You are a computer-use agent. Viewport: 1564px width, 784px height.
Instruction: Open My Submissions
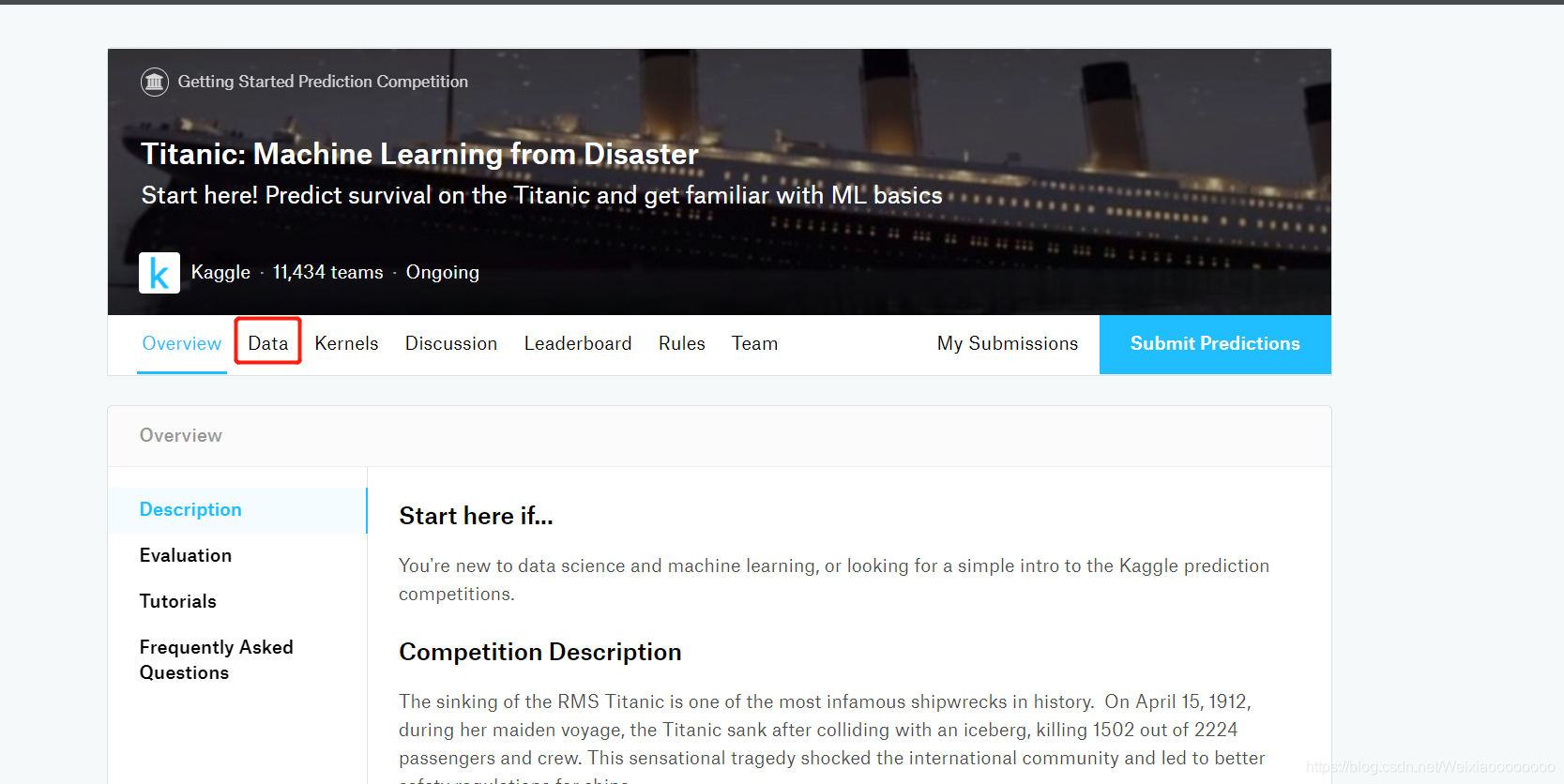(x=1008, y=343)
